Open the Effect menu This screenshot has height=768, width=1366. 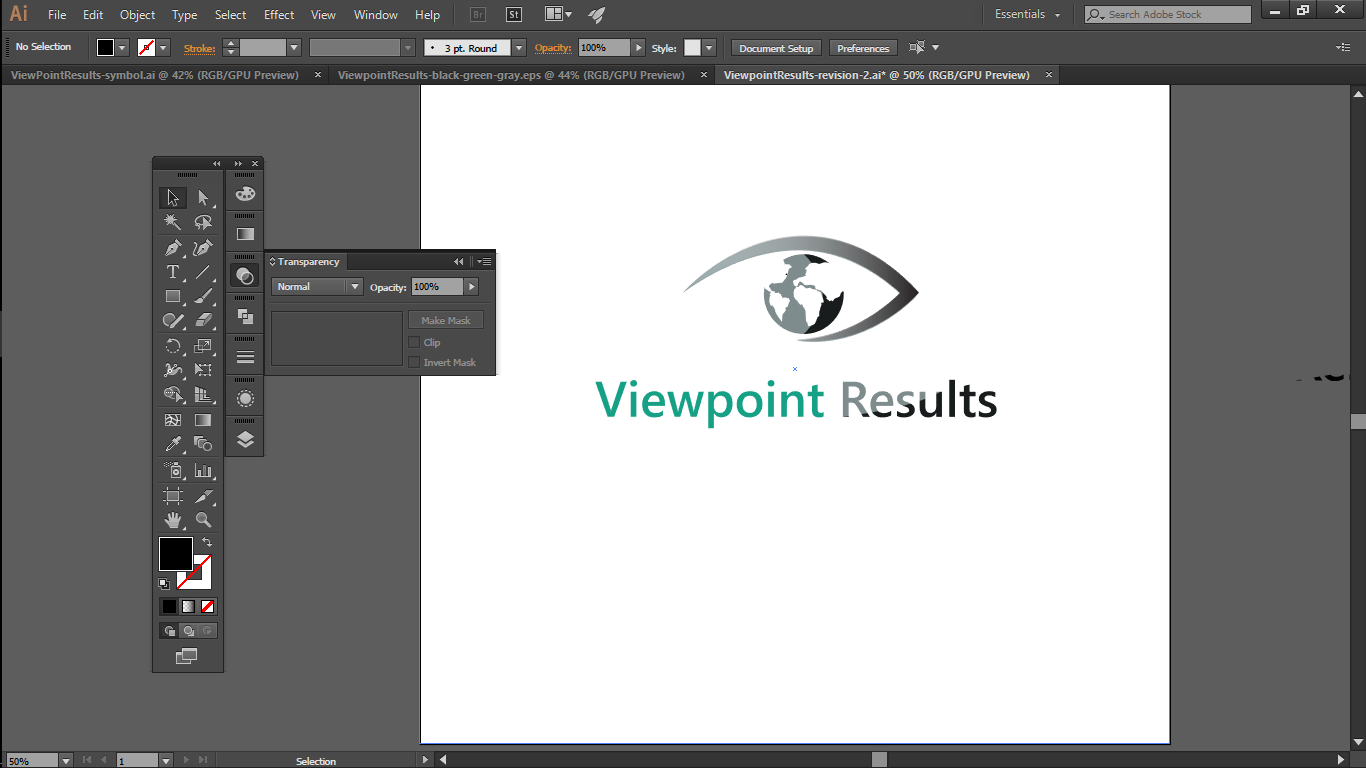click(279, 15)
